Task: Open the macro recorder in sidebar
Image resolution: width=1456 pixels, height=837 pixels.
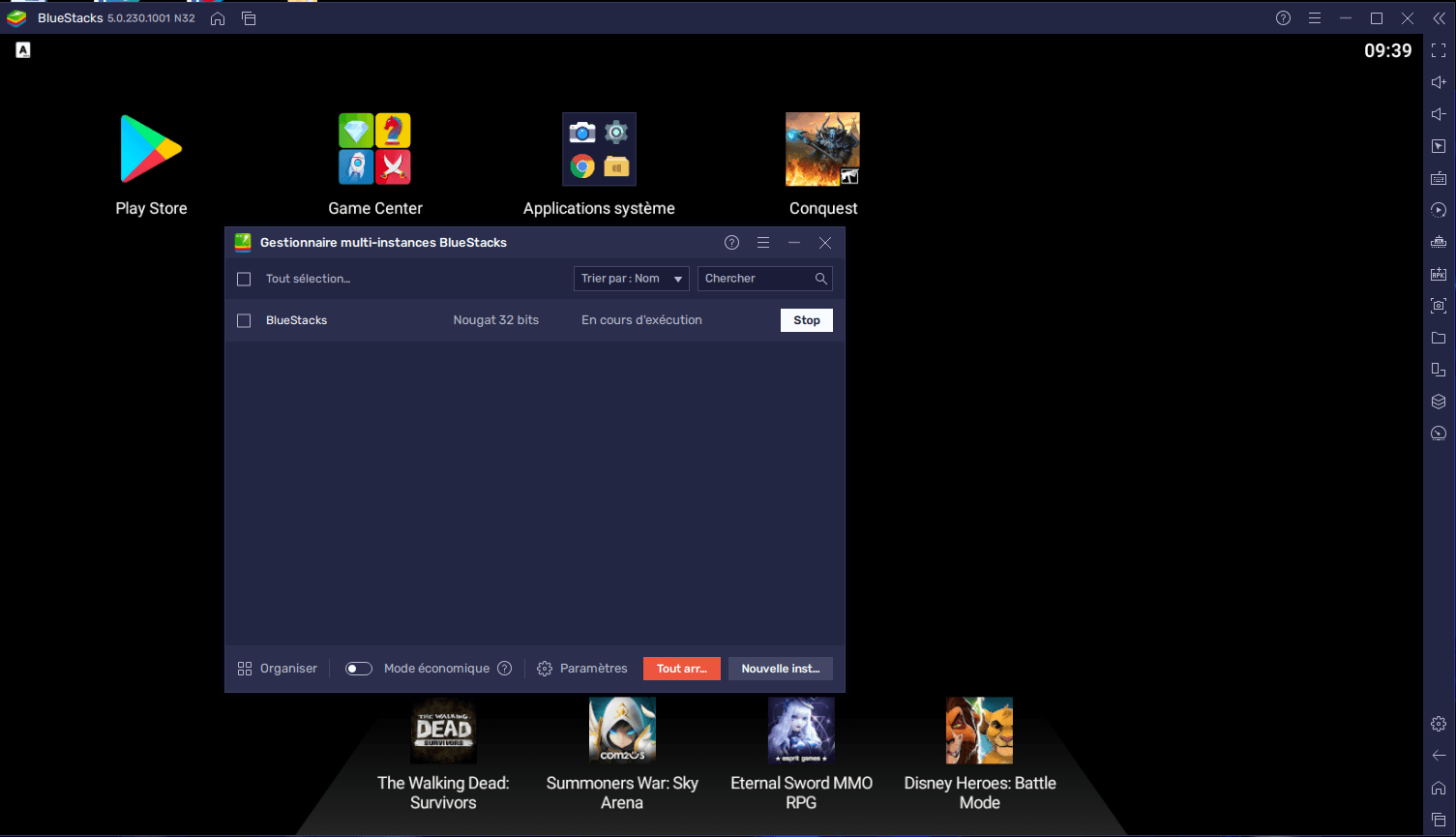Action: tap(1439, 210)
